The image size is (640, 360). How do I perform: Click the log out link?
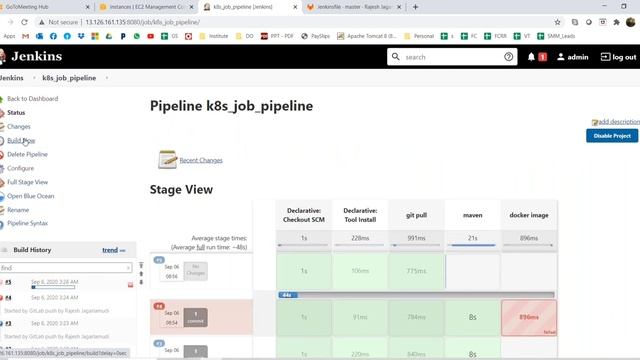(x=618, y=57)
